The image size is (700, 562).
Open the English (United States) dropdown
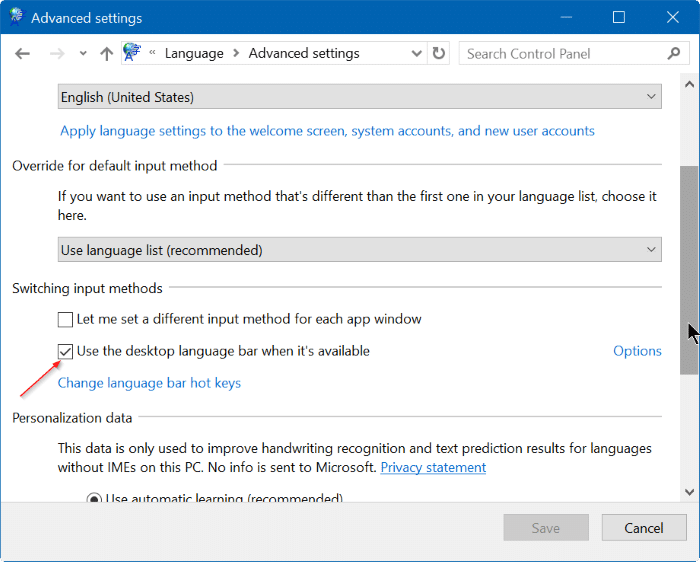(x=359, y=96)
